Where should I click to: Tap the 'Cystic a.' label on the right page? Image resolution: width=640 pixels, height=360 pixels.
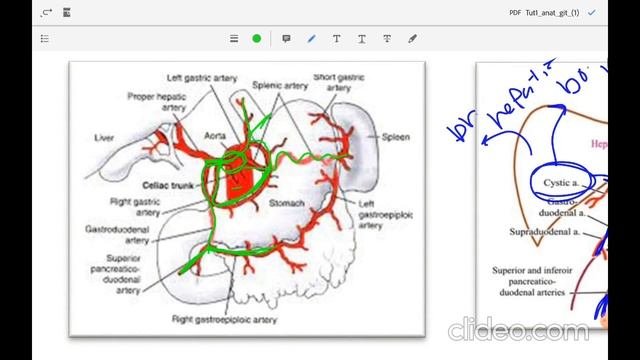pyautogui.click(x=561, y=183)
